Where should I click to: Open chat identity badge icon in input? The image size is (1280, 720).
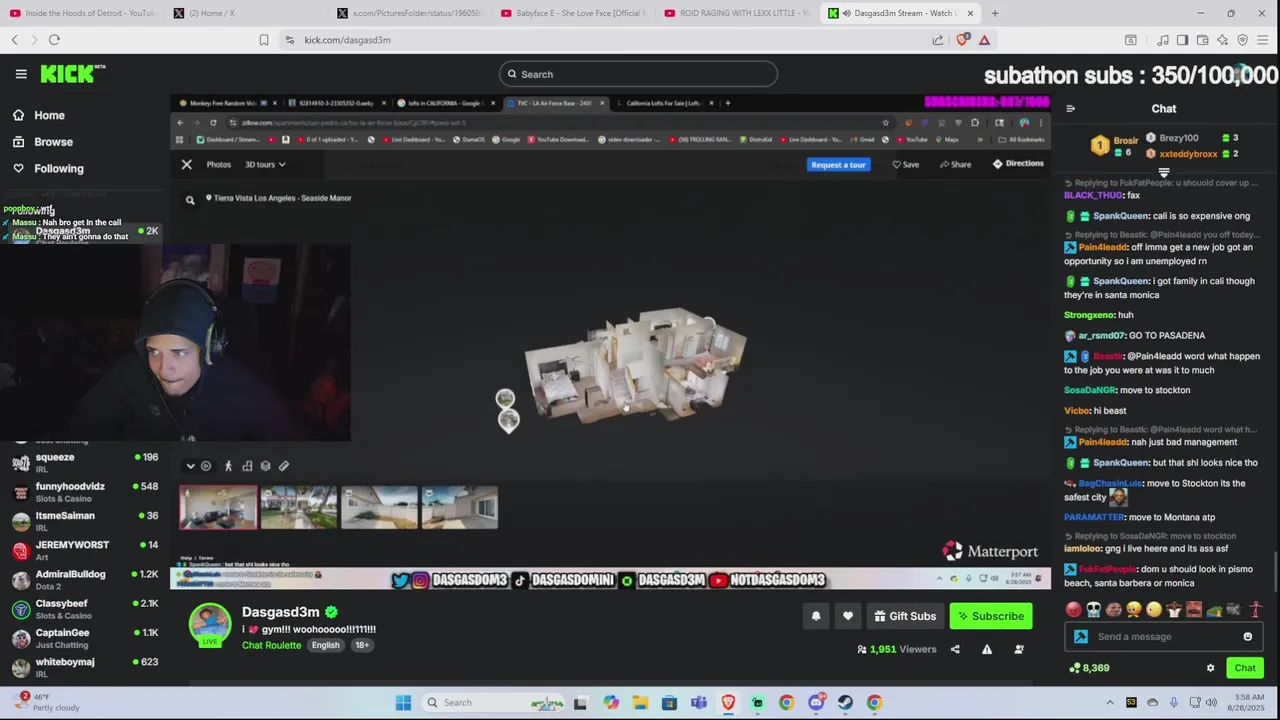click(1080, 637)
